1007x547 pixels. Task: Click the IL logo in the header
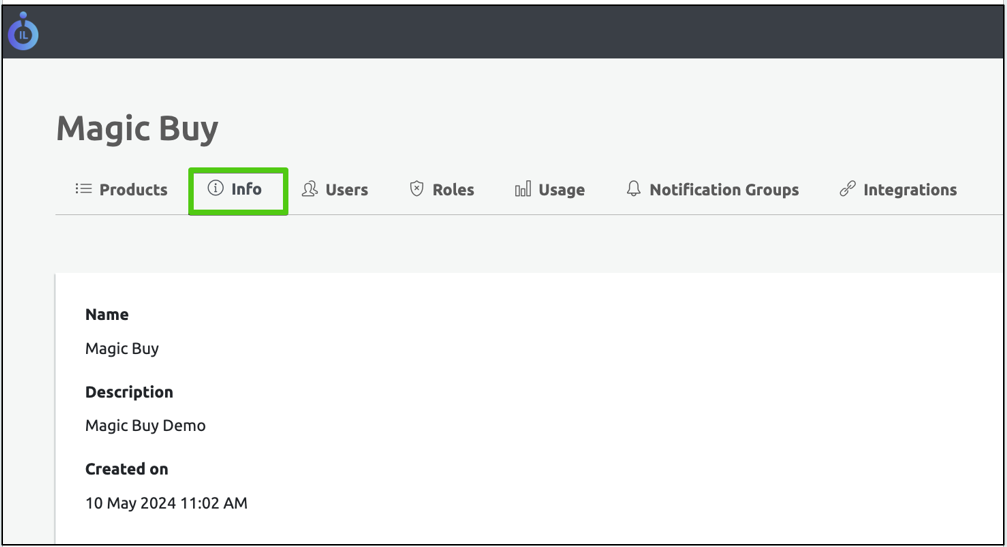pyautogui.click(x=23, y=32)
